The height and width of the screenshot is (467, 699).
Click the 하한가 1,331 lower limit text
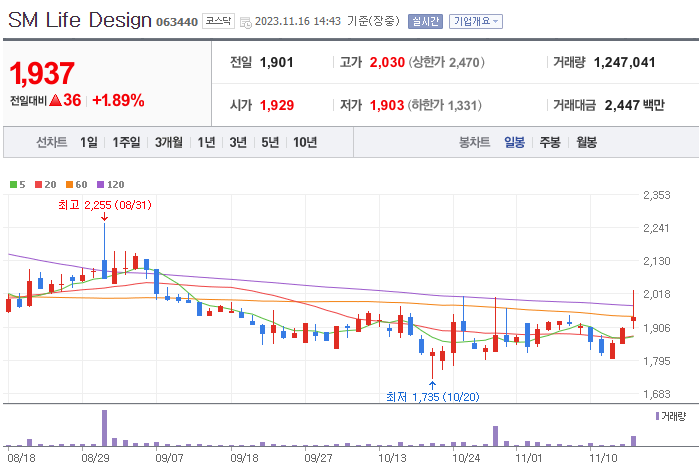444,105
